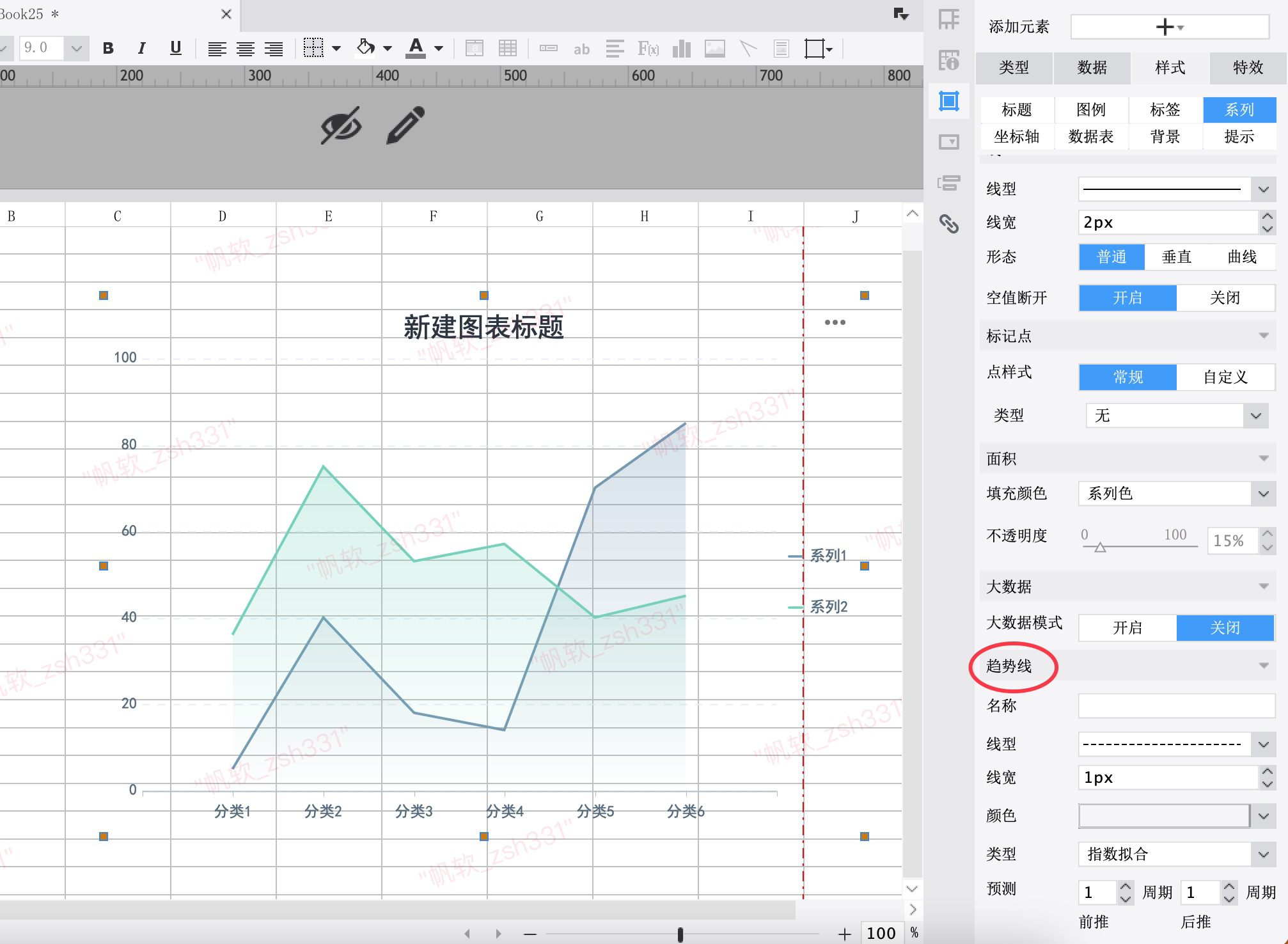Select 普通 line form
The height and width of the screenshot is (944, 1288).
coord(1111,257)
